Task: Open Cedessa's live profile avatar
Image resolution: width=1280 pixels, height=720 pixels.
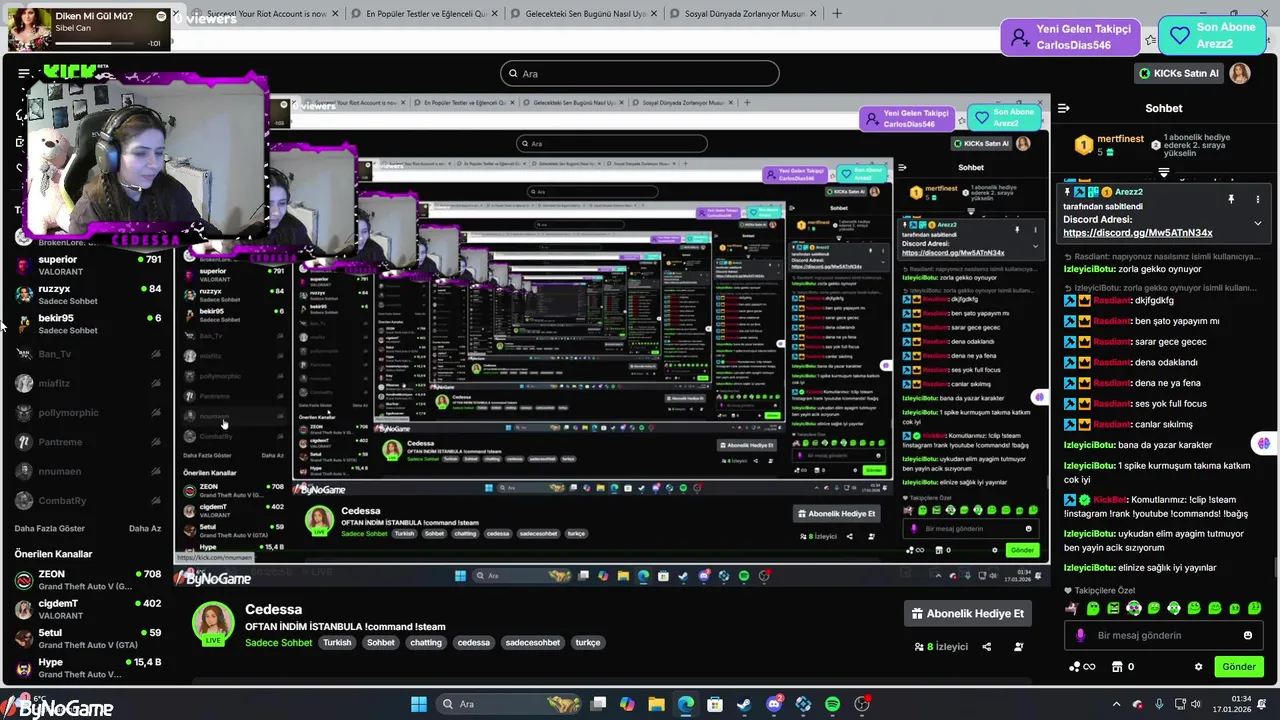Action: (x=213, y=623)
